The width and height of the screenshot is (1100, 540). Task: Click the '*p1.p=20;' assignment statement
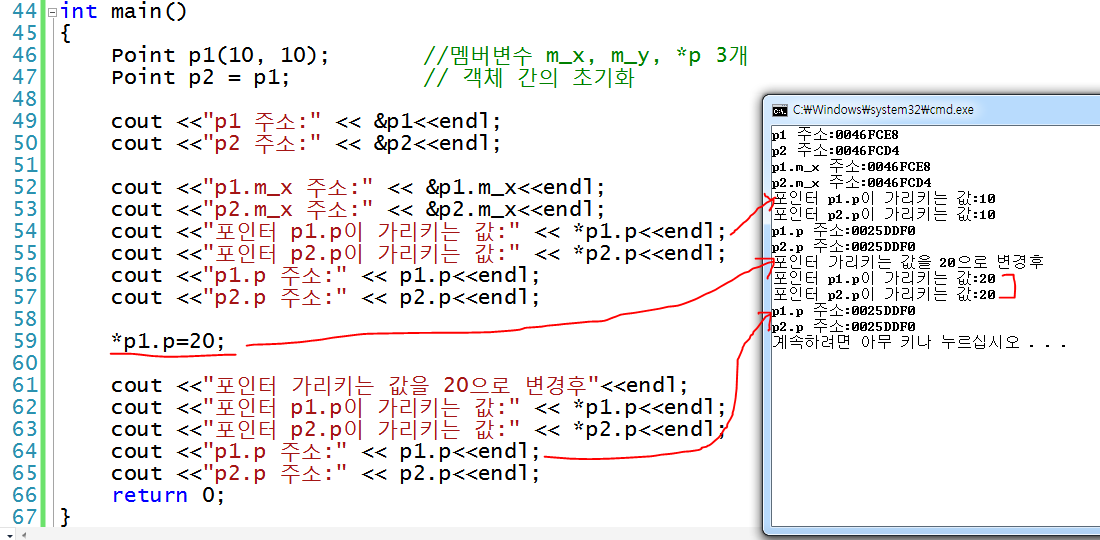point(168,342)
